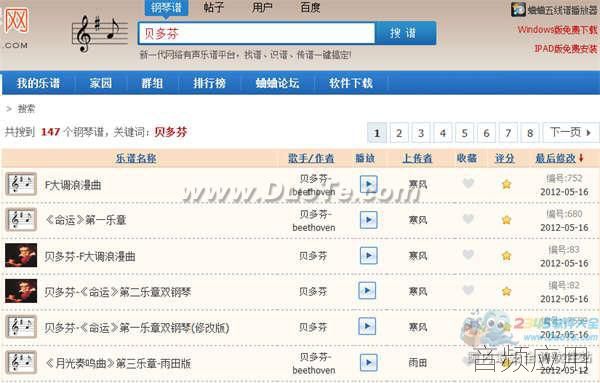
Task: Go to results page 6
Action: click(486, 133)
